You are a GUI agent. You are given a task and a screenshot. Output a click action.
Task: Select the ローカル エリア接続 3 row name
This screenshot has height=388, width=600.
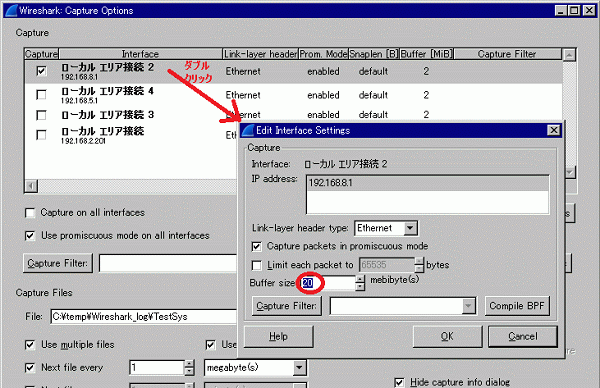(x=108, y=114)
